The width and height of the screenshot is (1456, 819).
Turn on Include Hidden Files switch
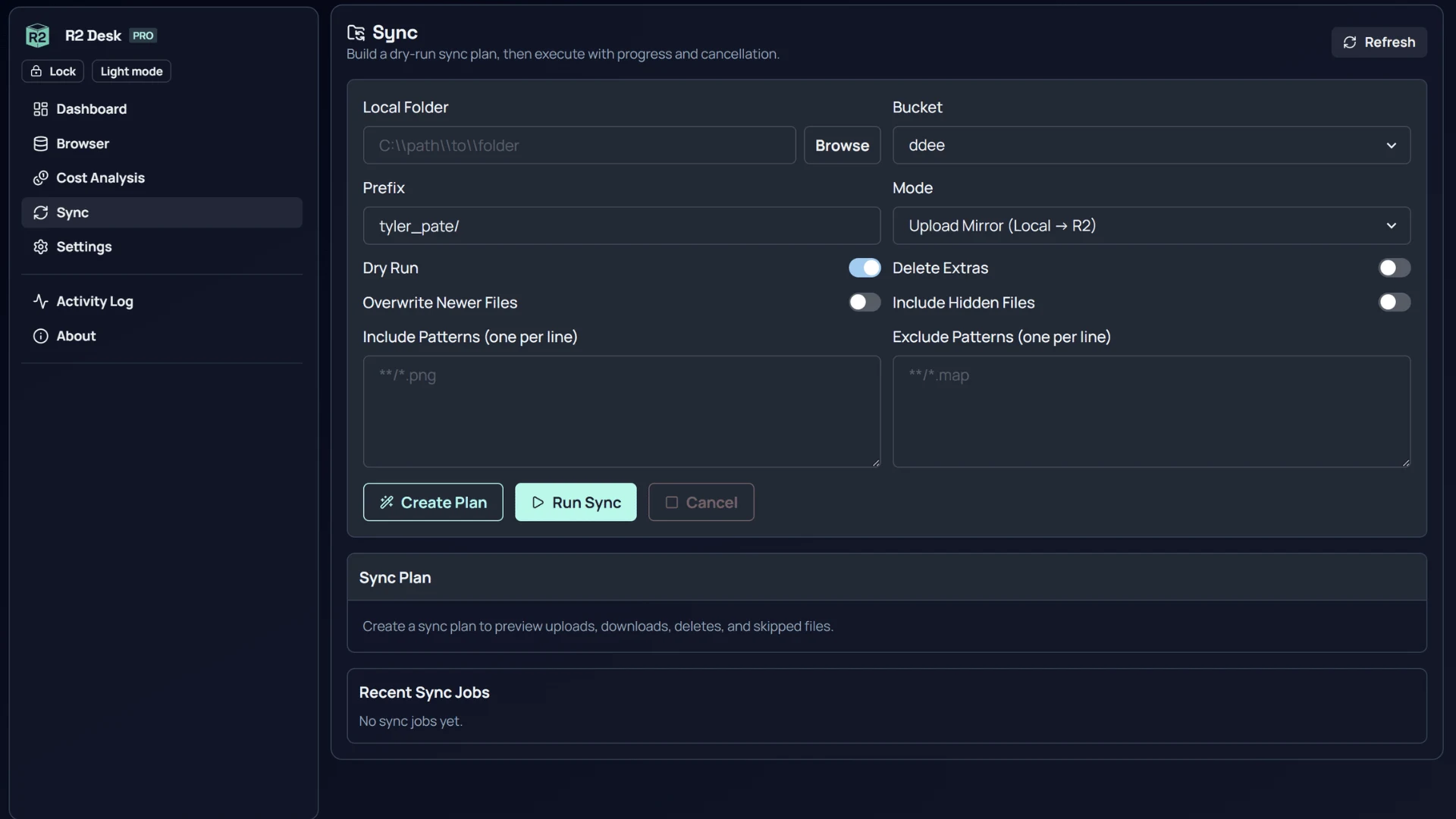pyautogui.click(x=1395, y=303)
